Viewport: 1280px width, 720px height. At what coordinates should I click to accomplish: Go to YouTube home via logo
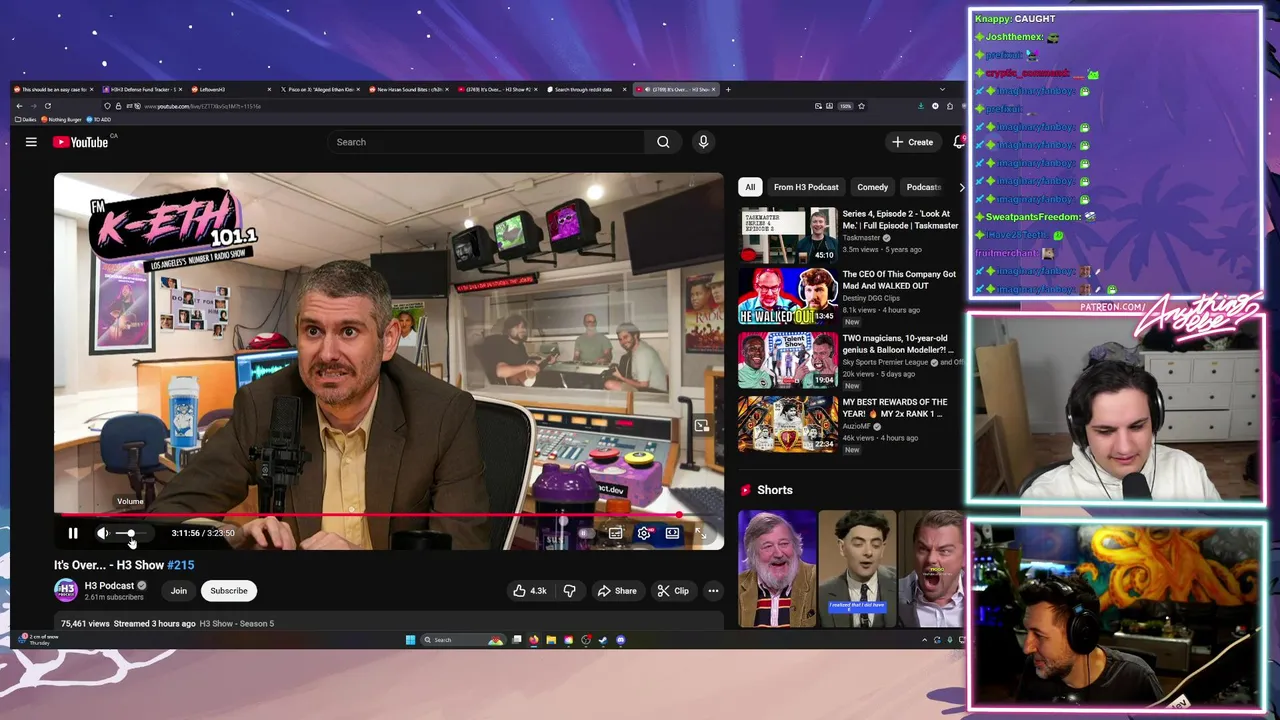pos(80,142)
